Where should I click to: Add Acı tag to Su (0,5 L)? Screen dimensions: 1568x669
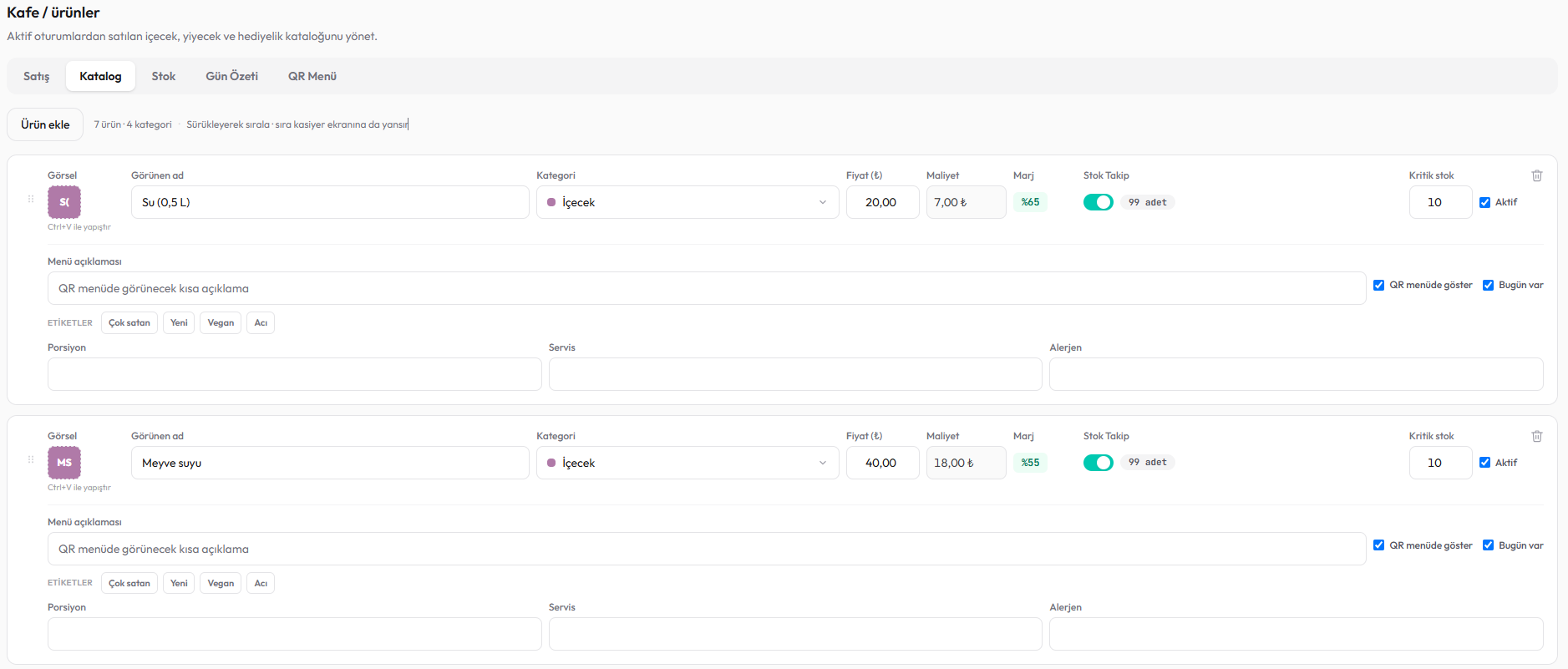point(261,323)
